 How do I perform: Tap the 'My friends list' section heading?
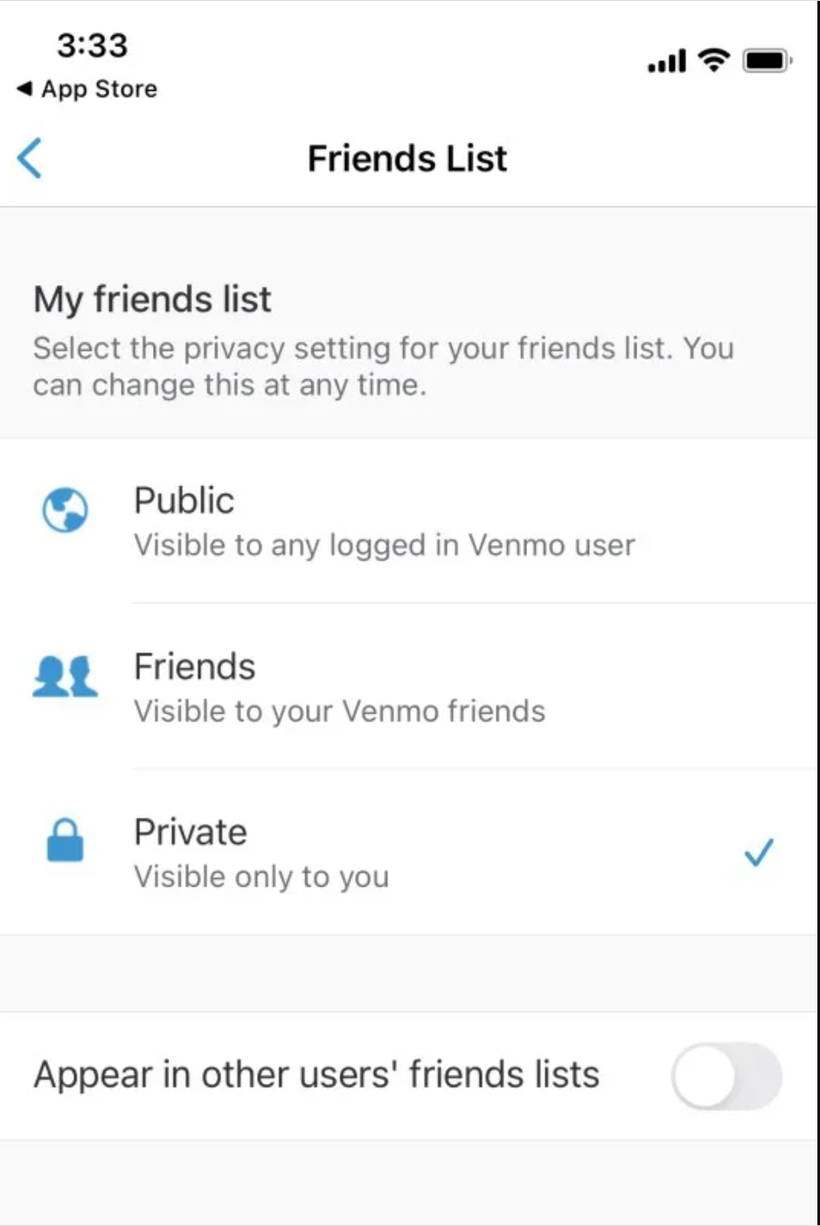(152, 299)
